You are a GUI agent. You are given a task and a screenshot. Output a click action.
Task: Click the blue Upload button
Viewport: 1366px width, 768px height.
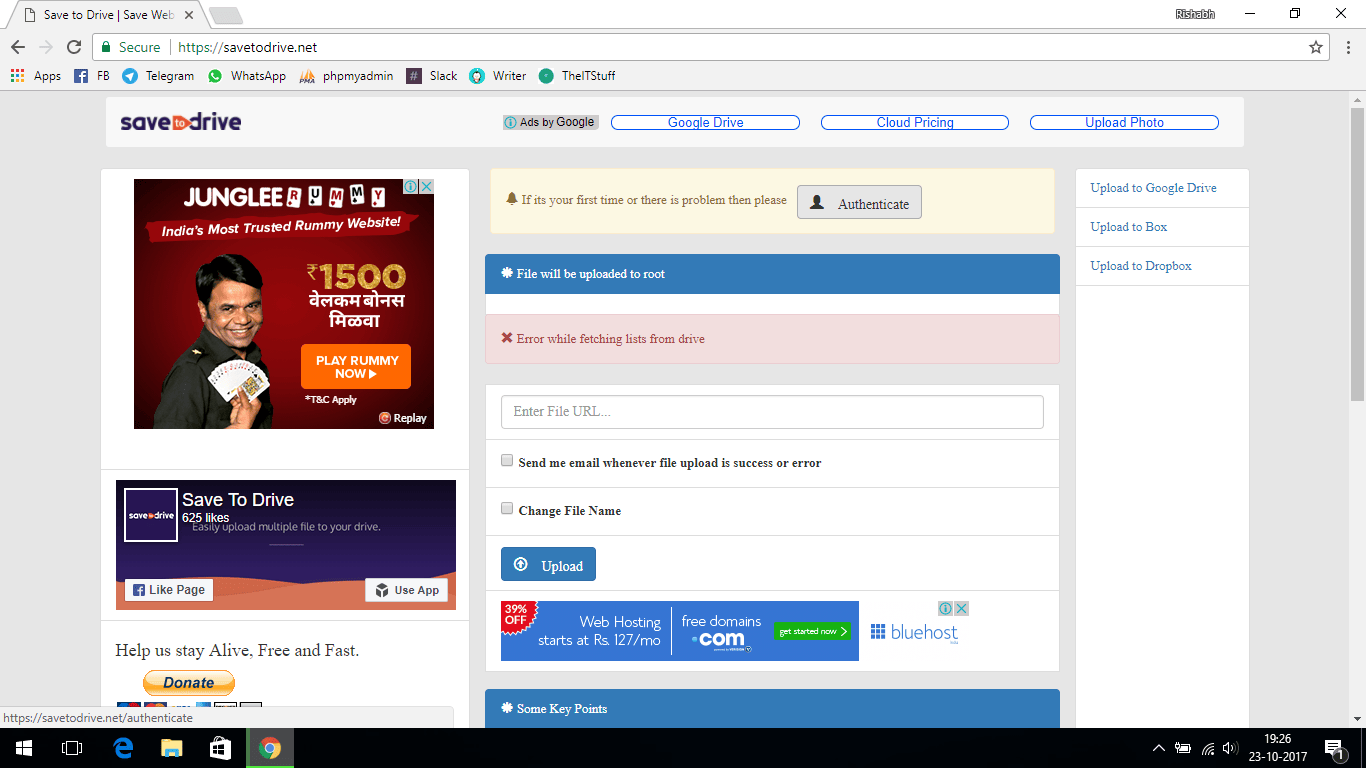pos(548,565)
